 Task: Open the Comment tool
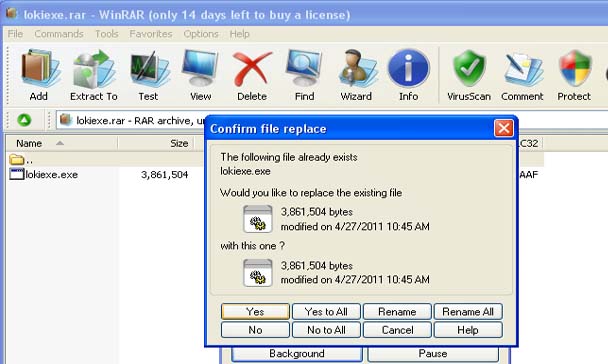coord(523,69)
